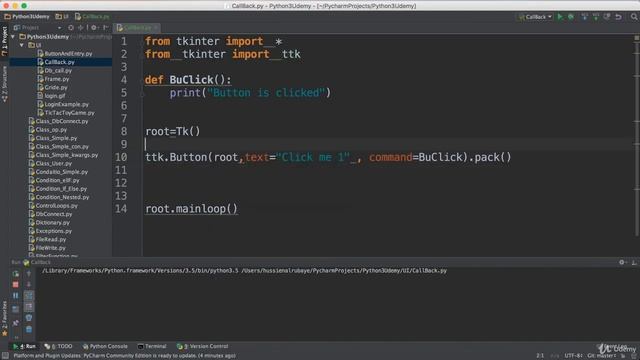Open Run panel settings gear icon
Screen dimensions: 640x360
click(x=622, y=262)
